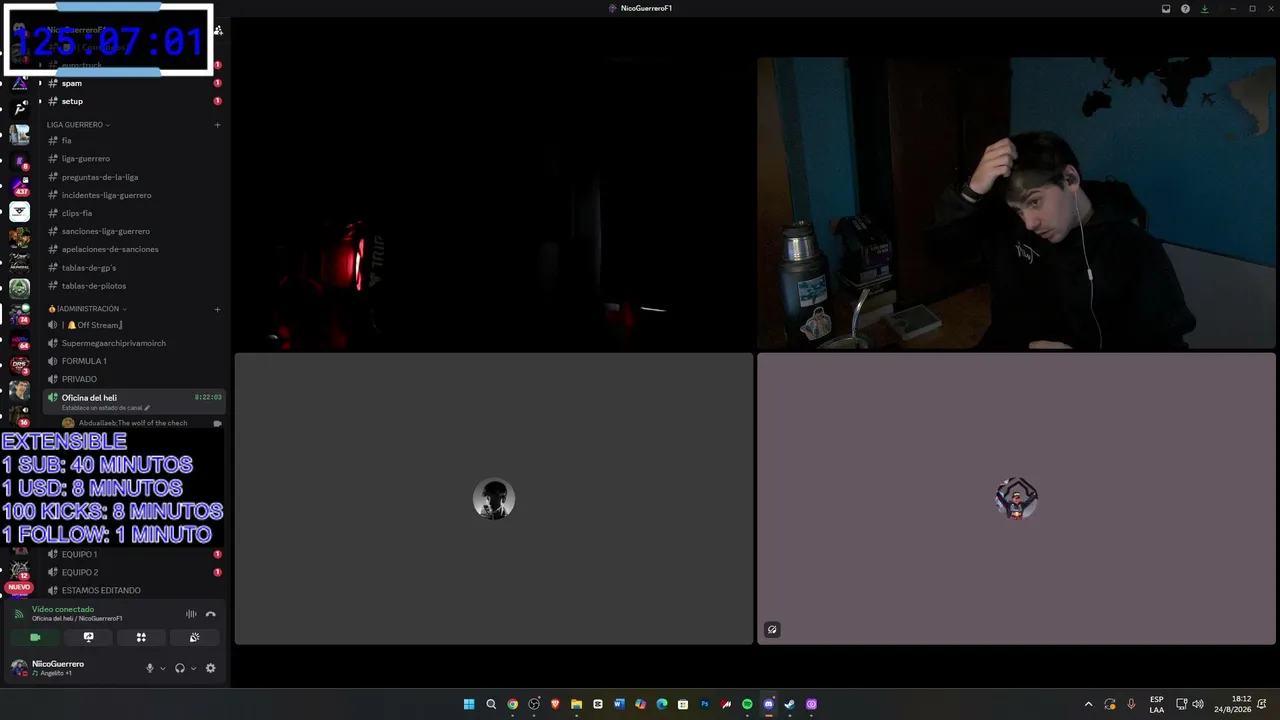Open the spam text channel

[132, 83]
